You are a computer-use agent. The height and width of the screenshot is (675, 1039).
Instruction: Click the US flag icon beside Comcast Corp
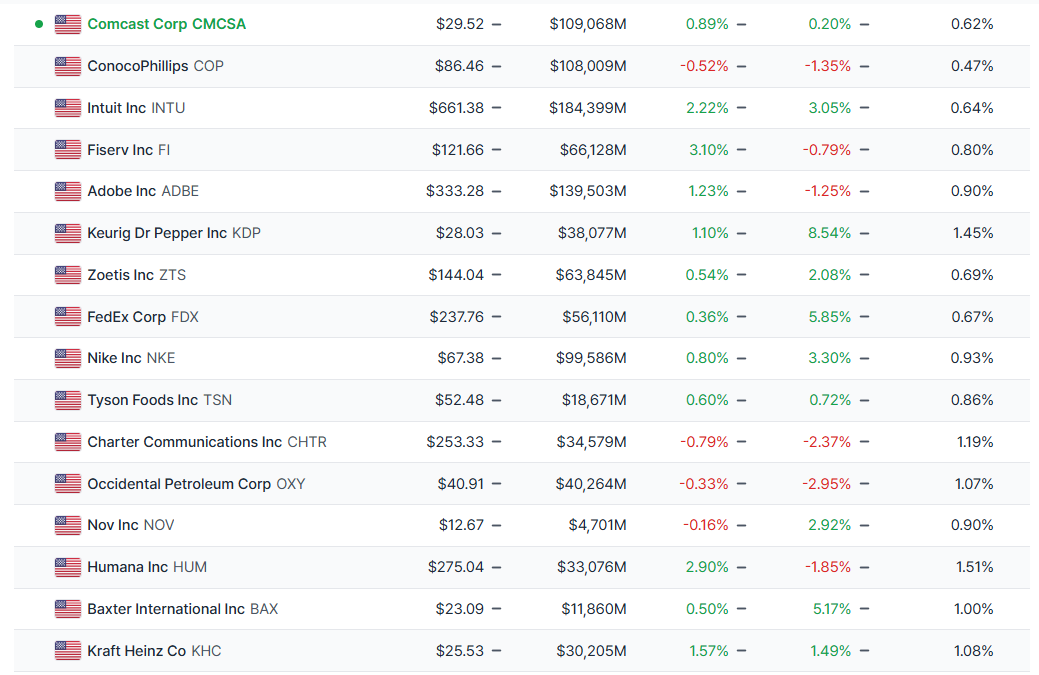(x=68, y=24)
